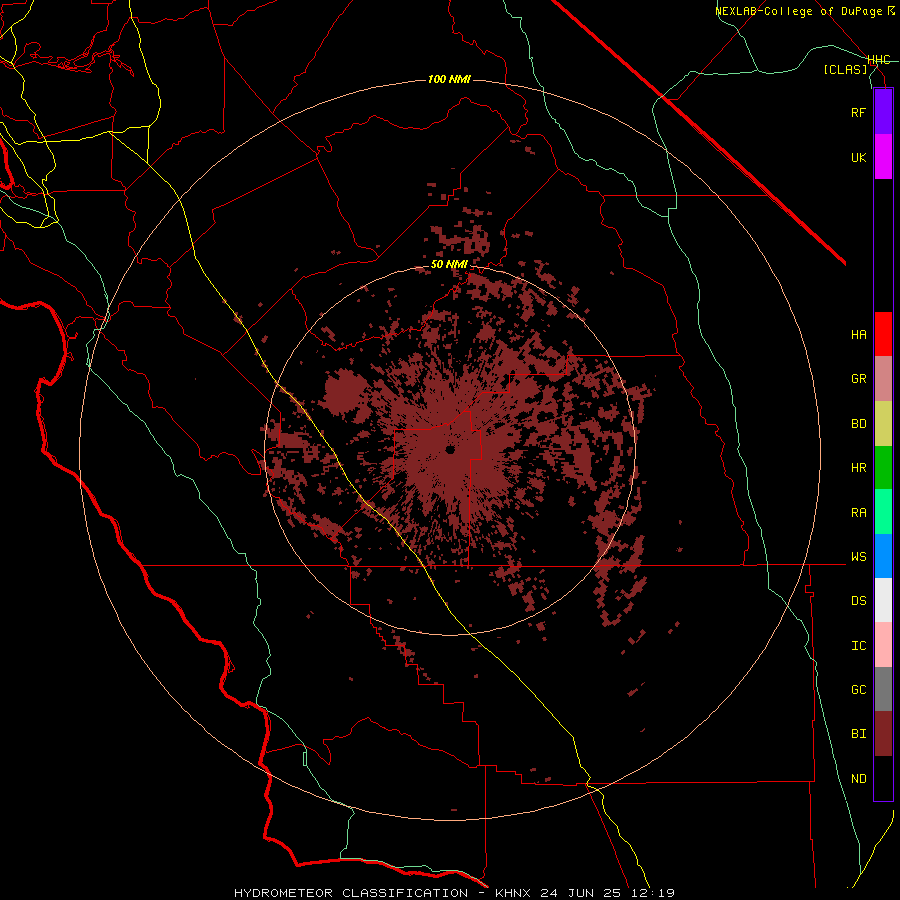Click the HR legend label
Screen dimensions: 900x900
click(858, 468)
